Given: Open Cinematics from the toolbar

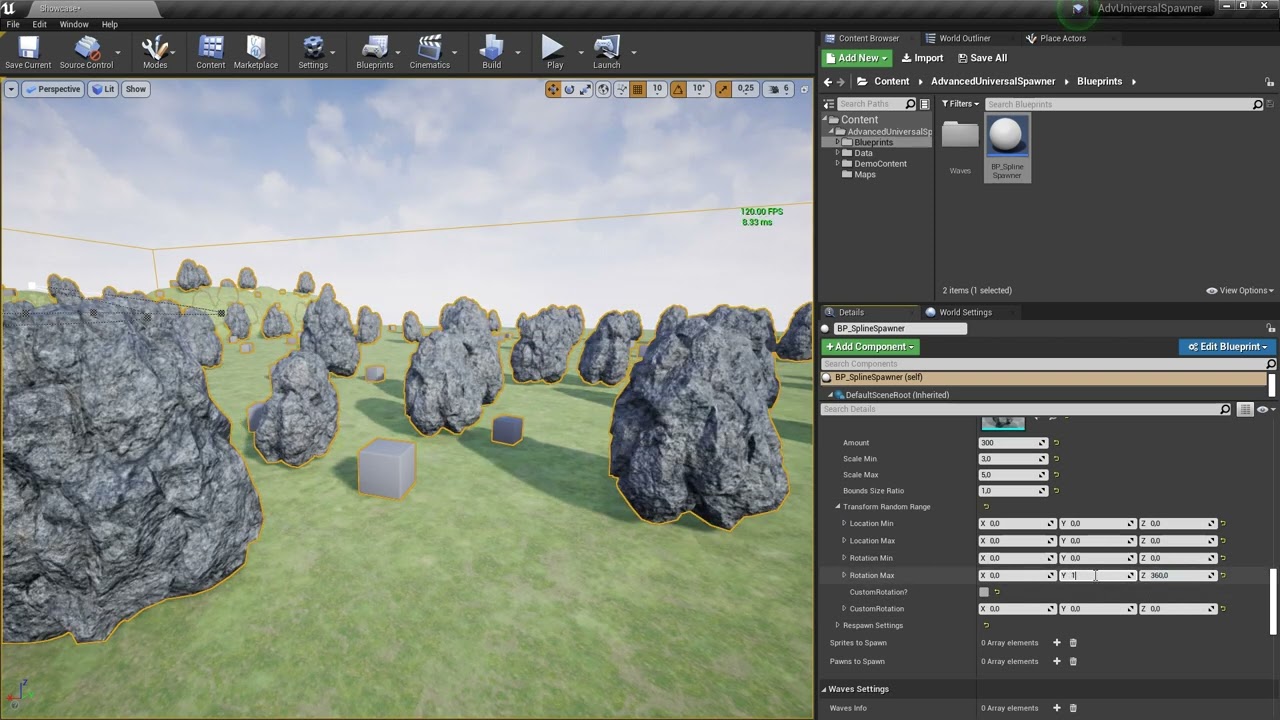Looking at the screenshot, I should pyautogui.click(x=429, y=52).
